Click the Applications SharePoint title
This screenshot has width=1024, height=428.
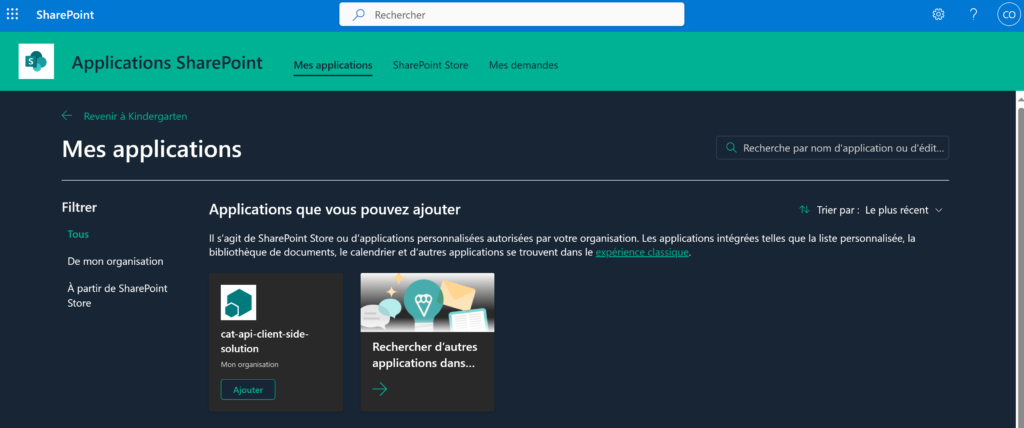pos(167,63)
